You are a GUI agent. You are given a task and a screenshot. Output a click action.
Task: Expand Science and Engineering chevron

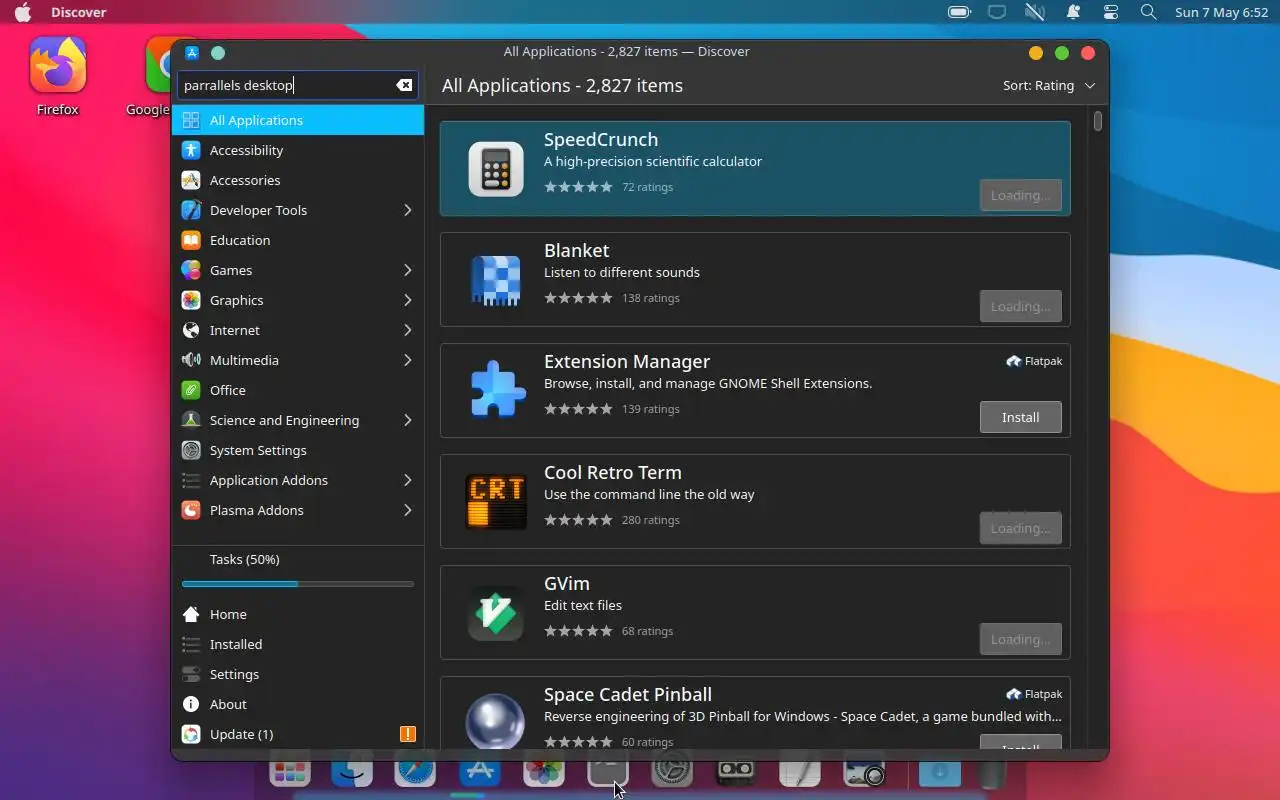coord(407,420)
